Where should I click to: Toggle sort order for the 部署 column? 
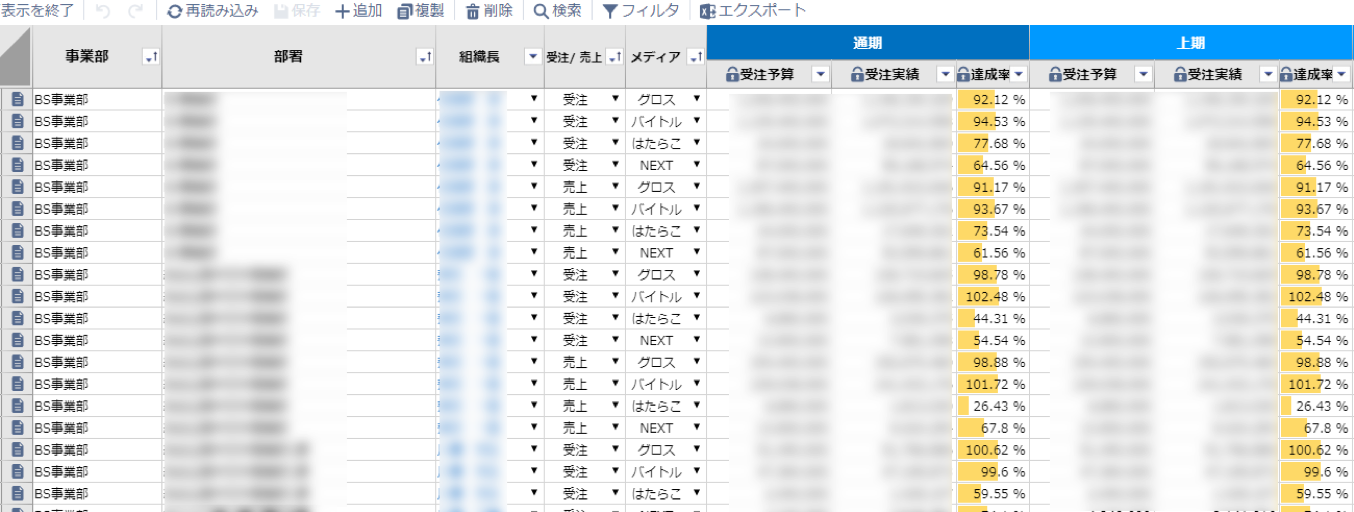tap(424, 58)
